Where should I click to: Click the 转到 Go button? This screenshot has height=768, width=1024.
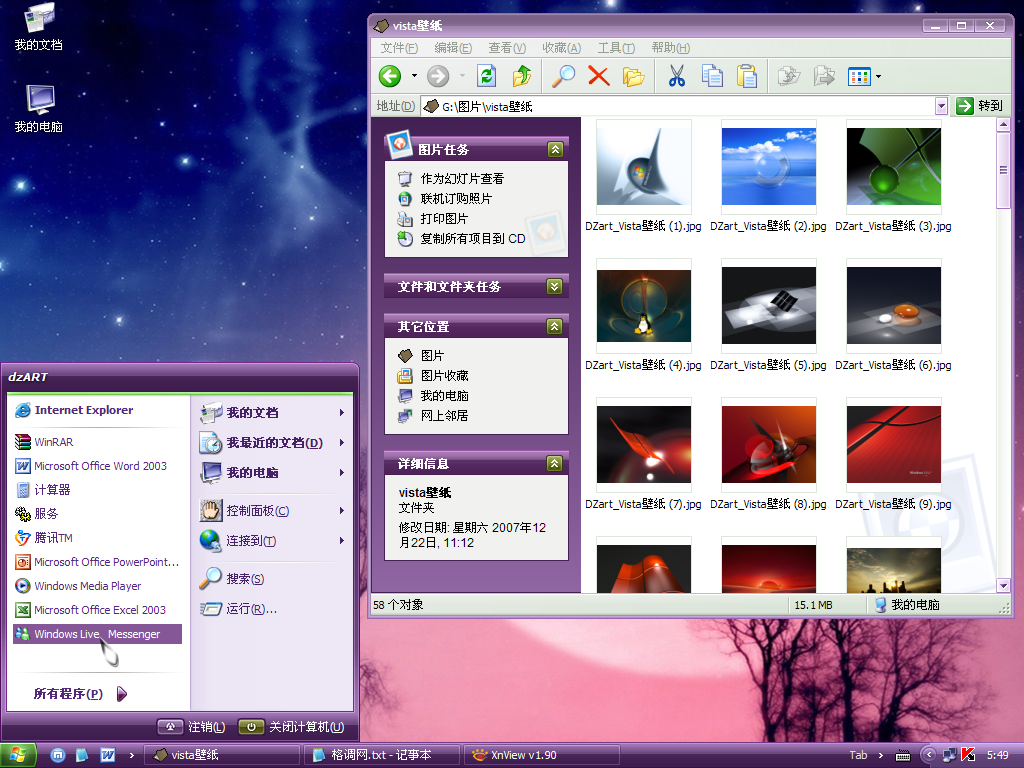pos(979,106)
